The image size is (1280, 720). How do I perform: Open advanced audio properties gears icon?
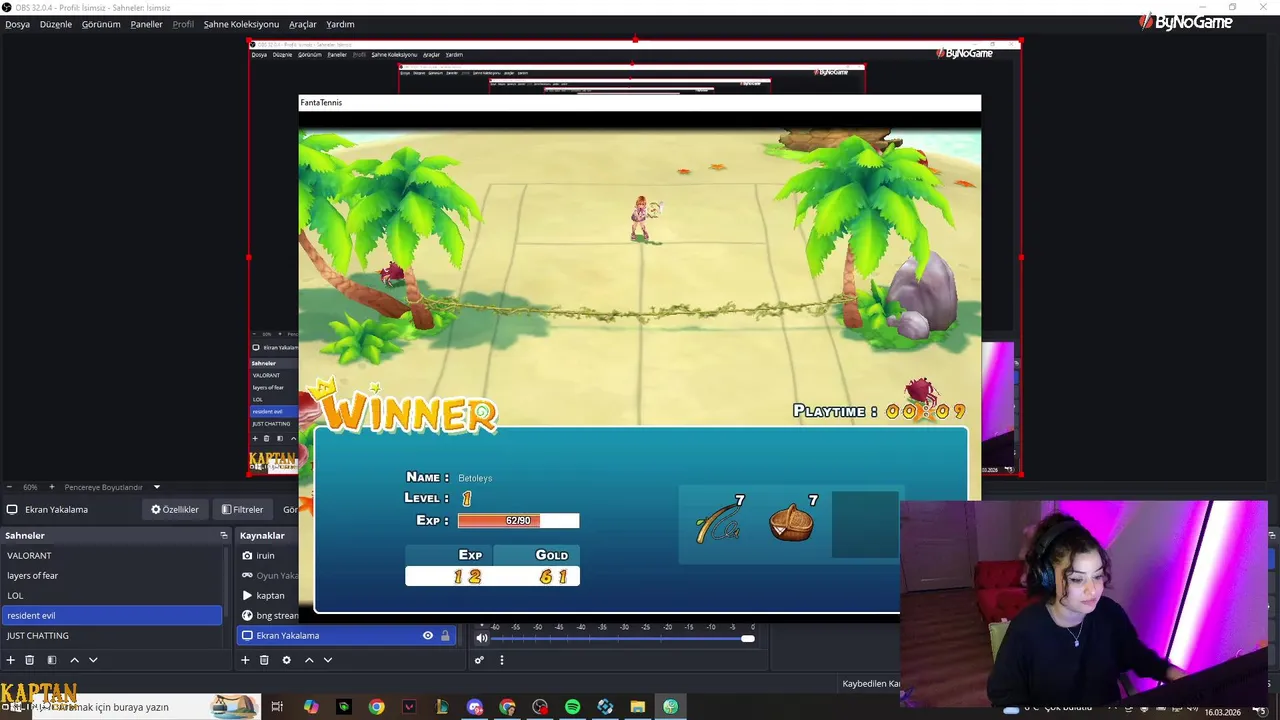[479, 660]
